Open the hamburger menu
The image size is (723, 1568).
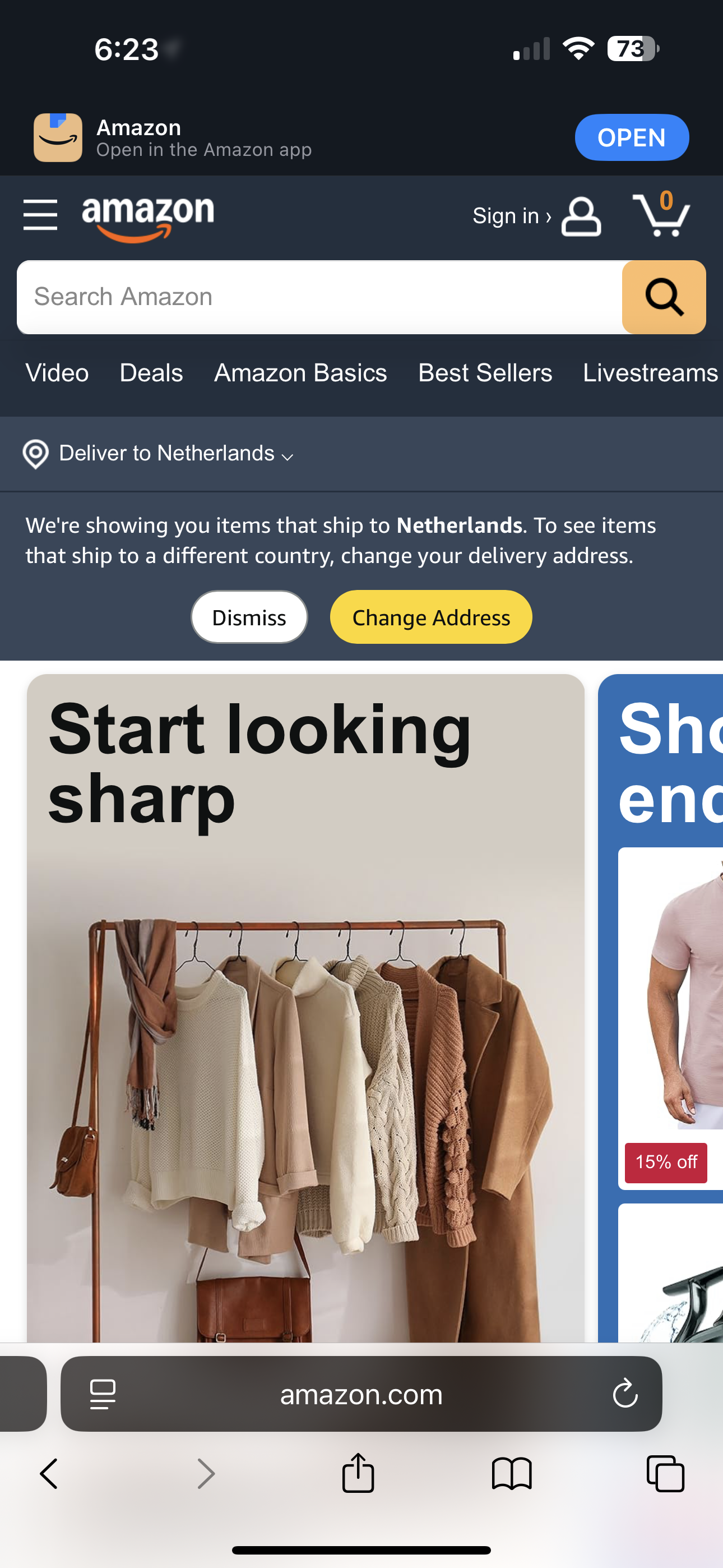pyautogui.click(x=40, y=215)
